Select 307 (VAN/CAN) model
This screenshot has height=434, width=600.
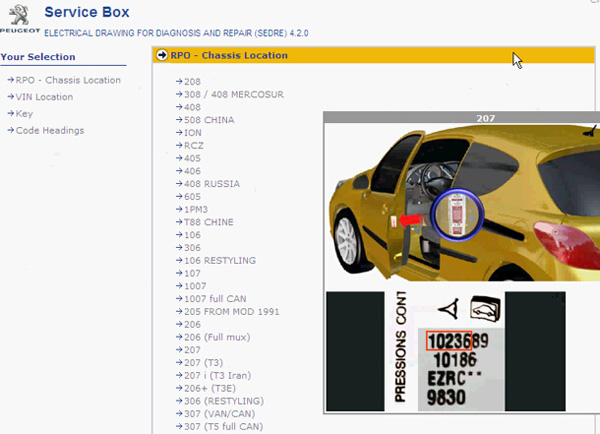(x=219, y=414)
